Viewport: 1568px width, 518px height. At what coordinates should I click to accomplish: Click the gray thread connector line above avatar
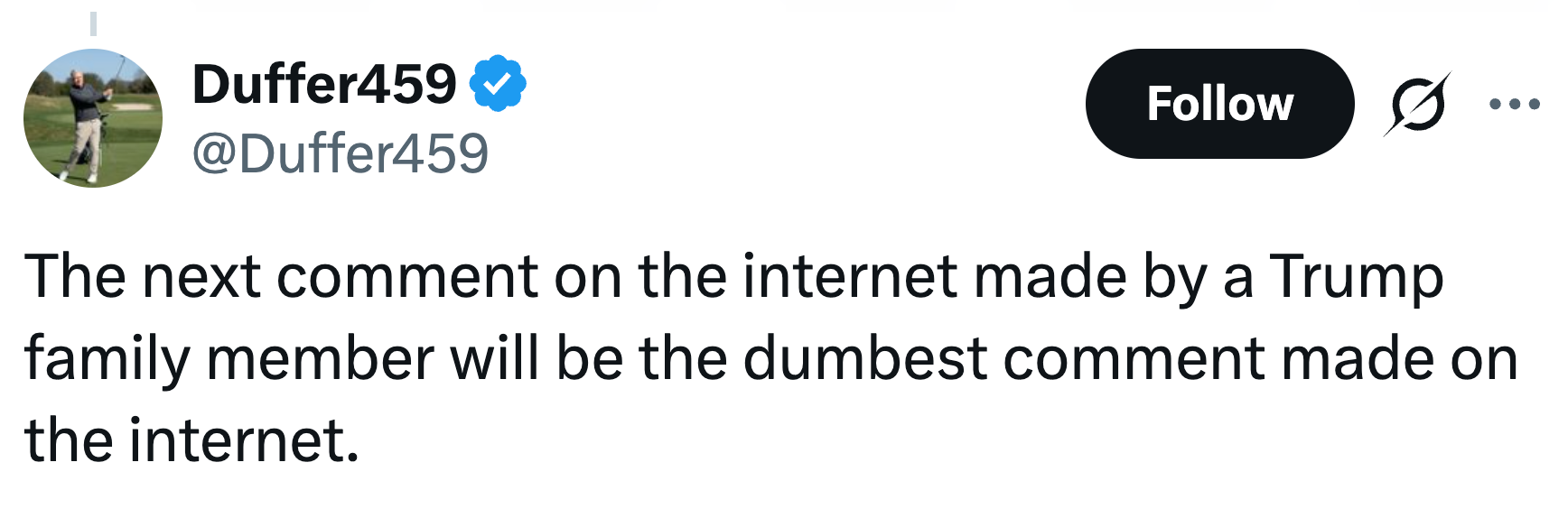(93, 24)
